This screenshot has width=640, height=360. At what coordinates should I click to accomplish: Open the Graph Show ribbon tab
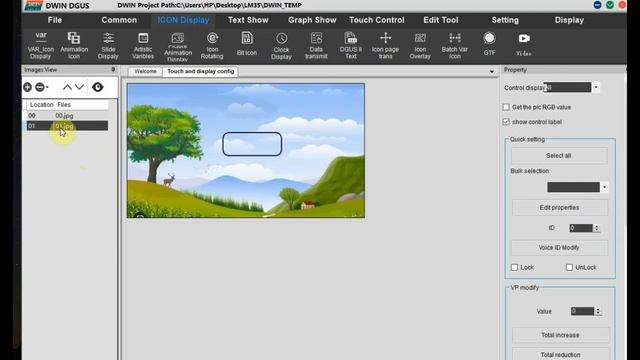pyautogui.click(x=312, y=20)
